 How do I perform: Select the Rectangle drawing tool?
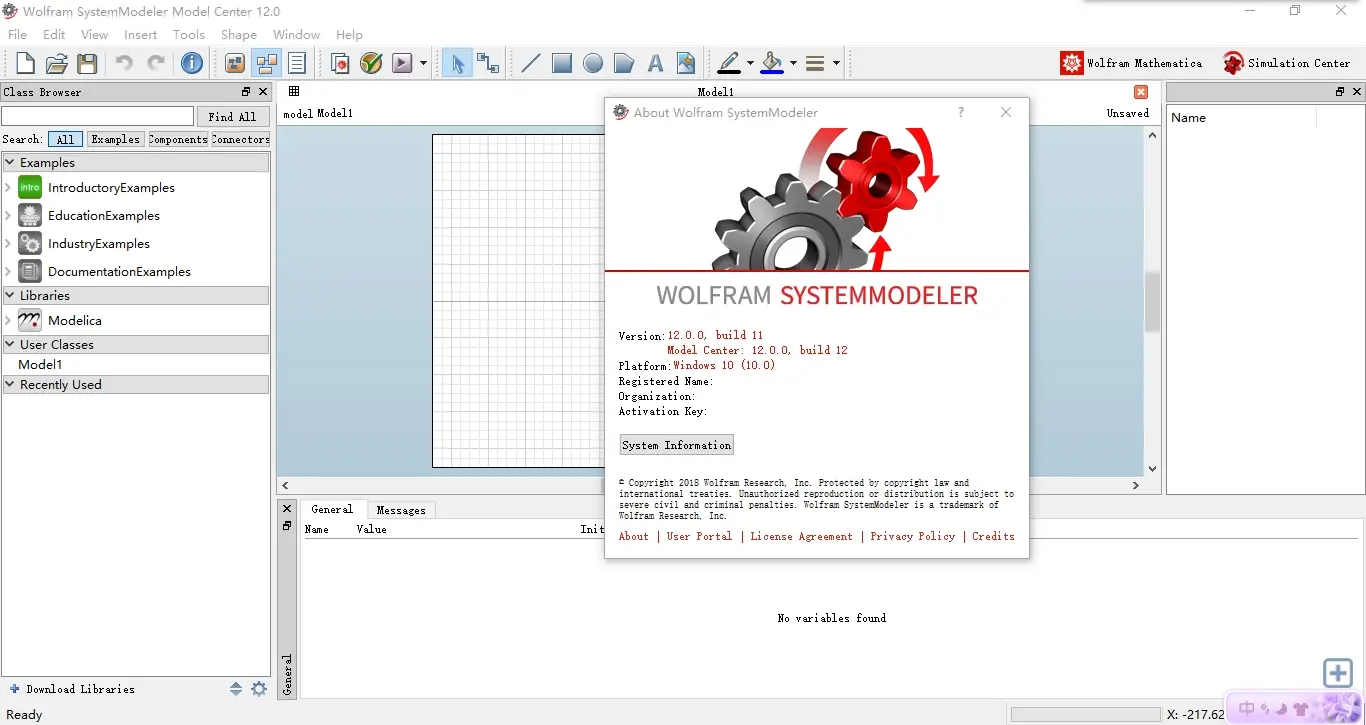[x=562, y=64]
